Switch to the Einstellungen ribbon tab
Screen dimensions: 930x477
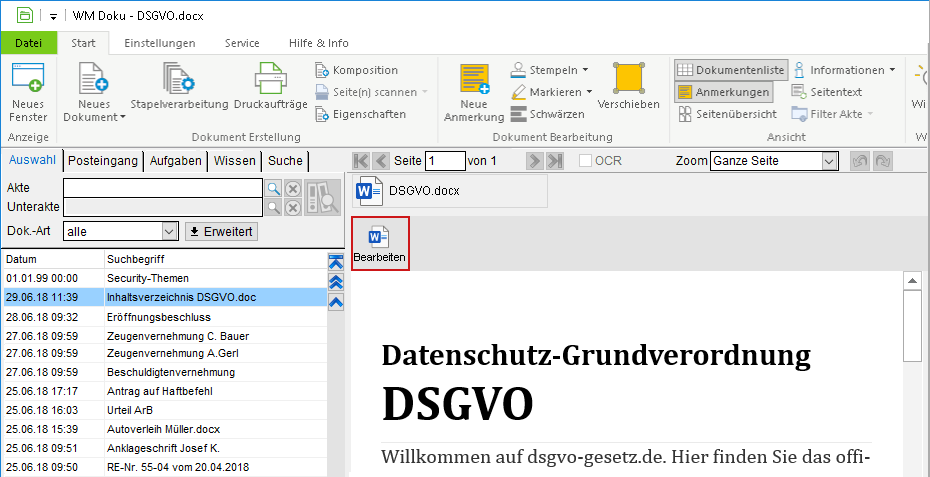(160, 43)
